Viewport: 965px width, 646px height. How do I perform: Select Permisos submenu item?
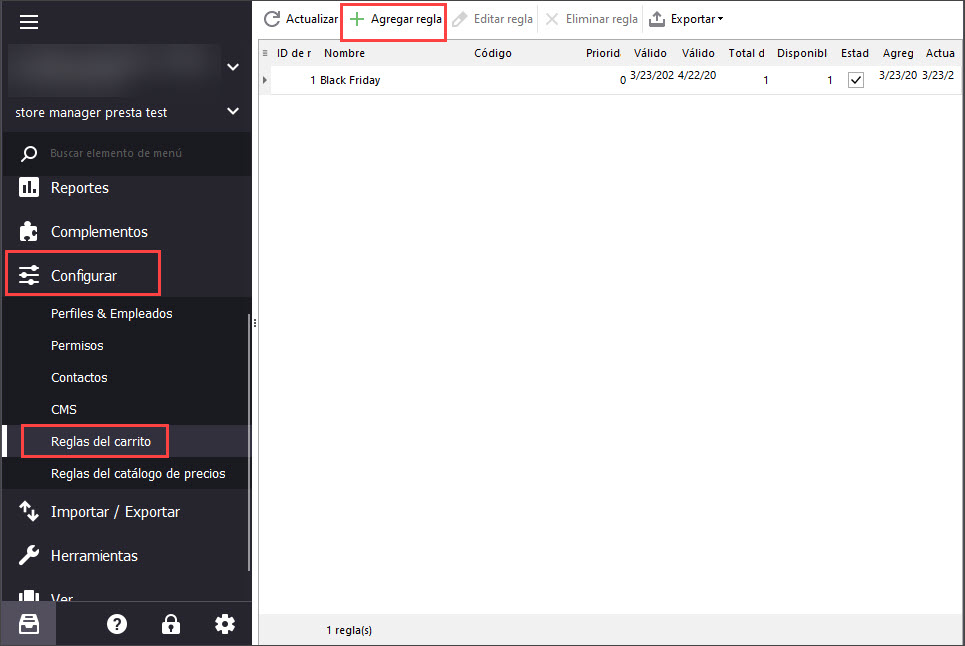click(x=77, y=346)
